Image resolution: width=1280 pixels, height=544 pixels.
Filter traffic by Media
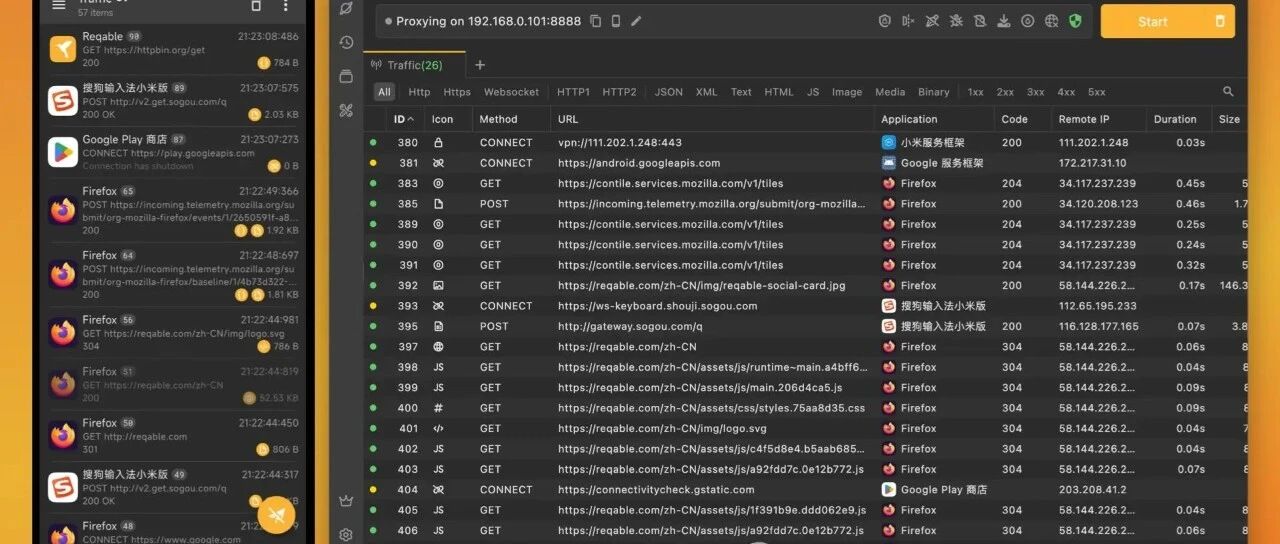click(x=890, y=92)
